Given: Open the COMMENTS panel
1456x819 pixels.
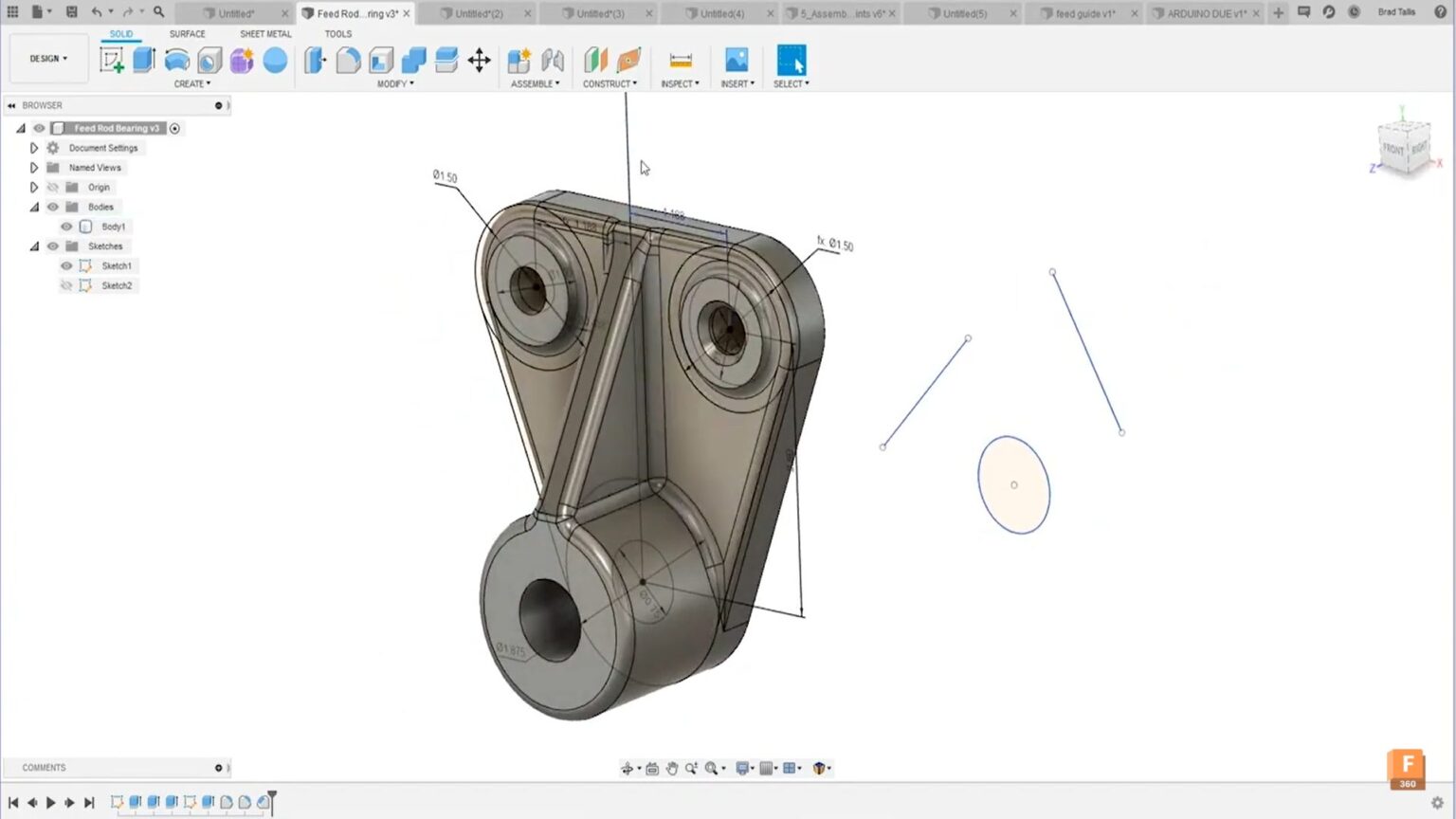Looking at the screenshot, I should coord(44,768).
